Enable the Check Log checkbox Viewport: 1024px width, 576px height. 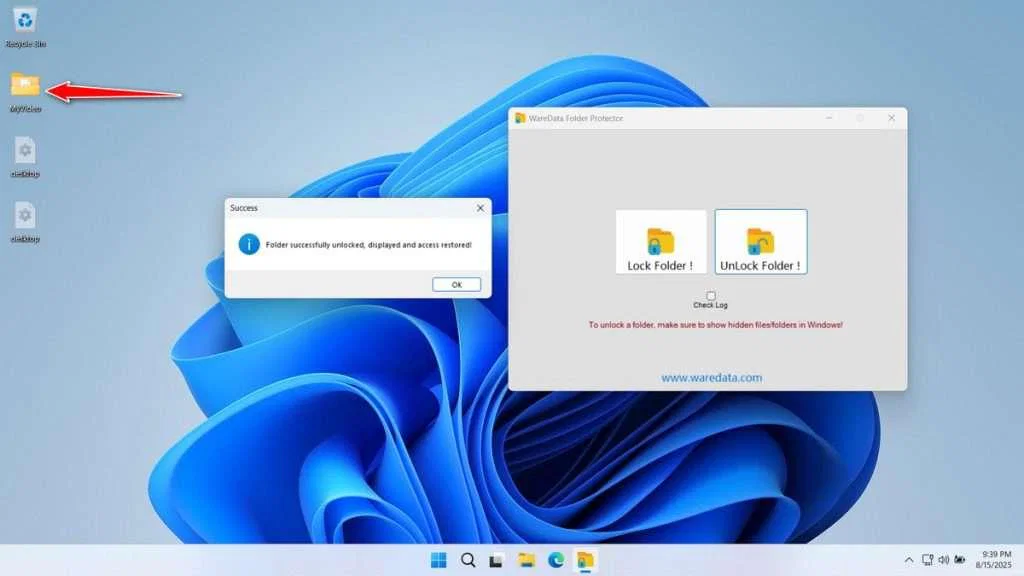pos(711,295)
